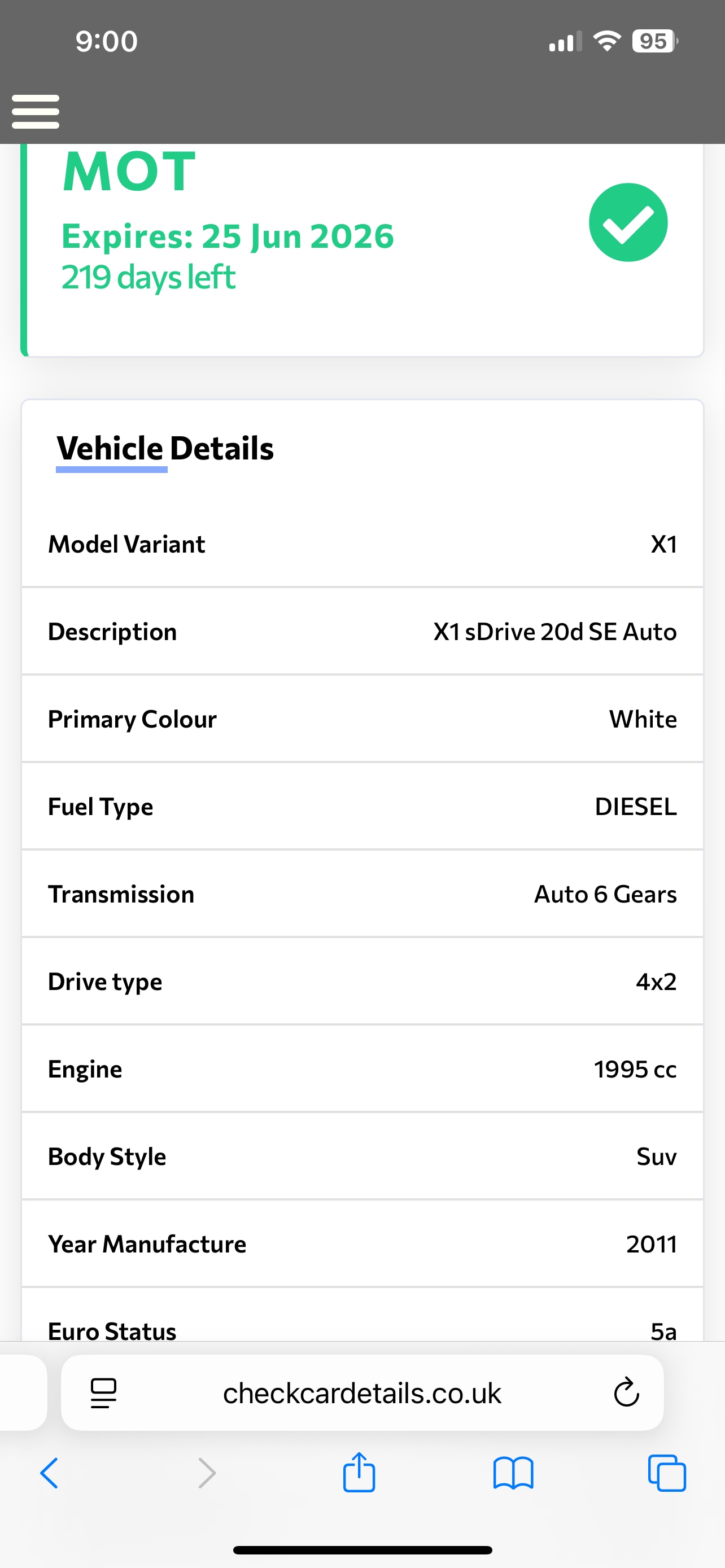The height and width of the screenshot is (1568, 725).
Task: Reload the page in Safari
Action: tap(626, 1392)
